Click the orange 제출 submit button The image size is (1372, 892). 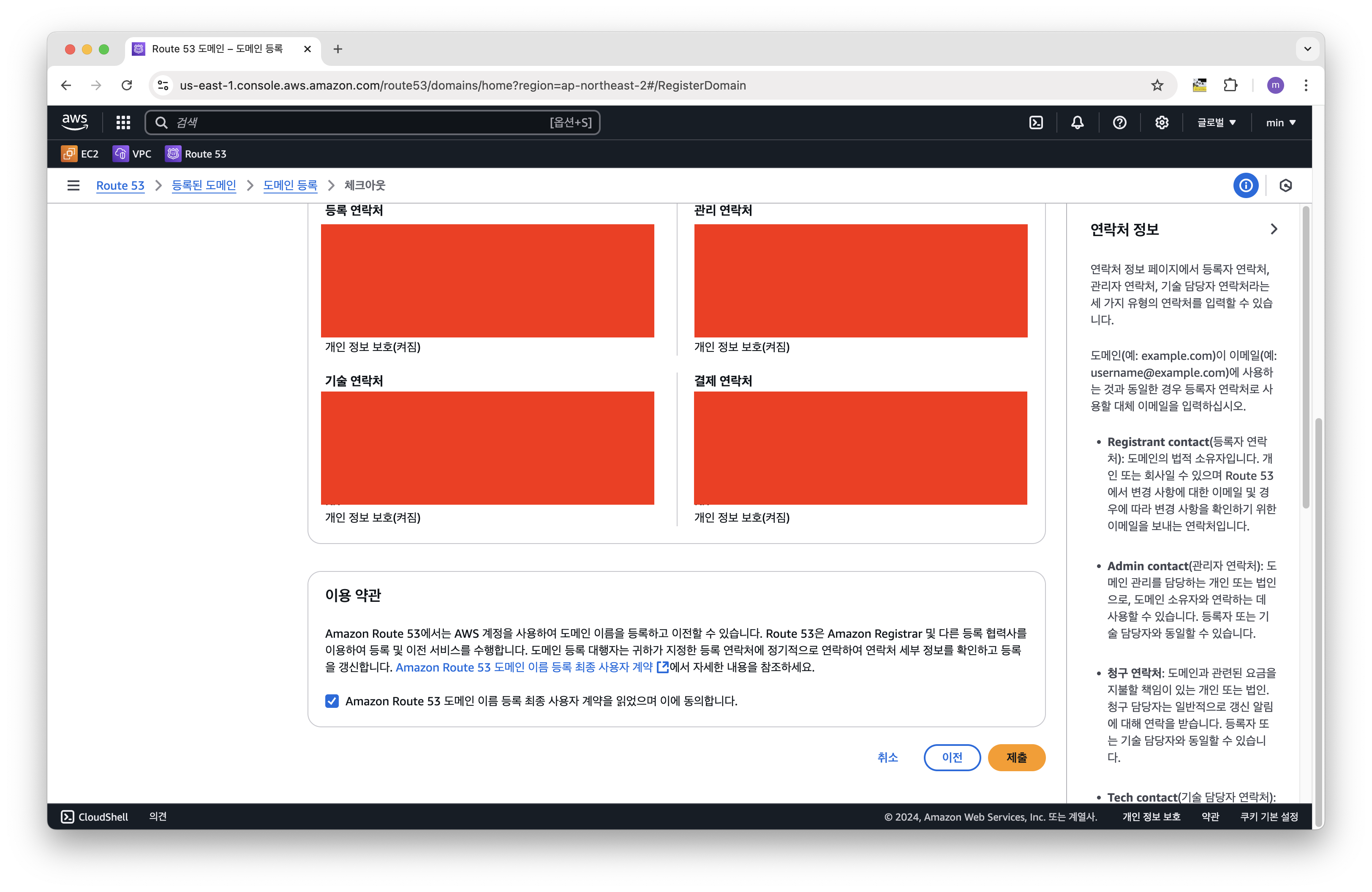(x=1016, y=757)
